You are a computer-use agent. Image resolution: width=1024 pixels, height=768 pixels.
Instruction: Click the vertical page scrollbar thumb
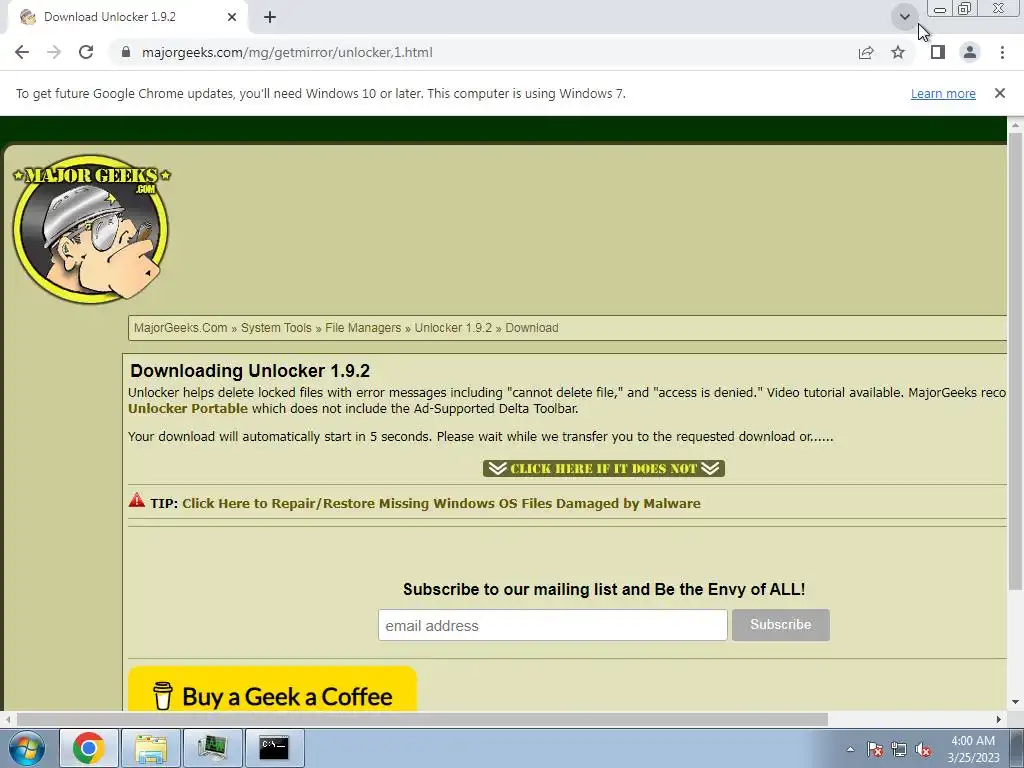pyautogui.click(x=1015, y=360)
